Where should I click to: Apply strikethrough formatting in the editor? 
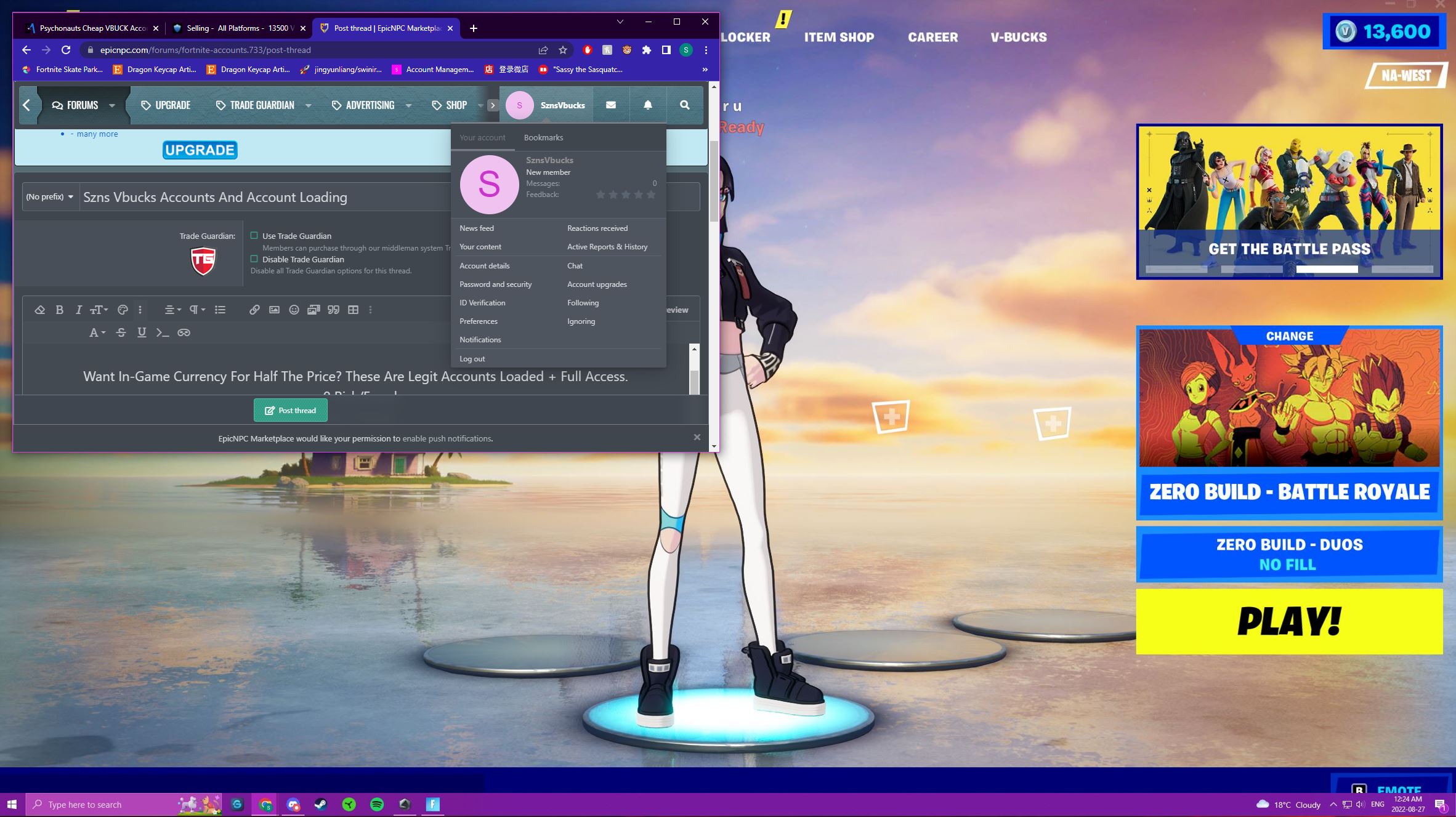pos(121,332)
